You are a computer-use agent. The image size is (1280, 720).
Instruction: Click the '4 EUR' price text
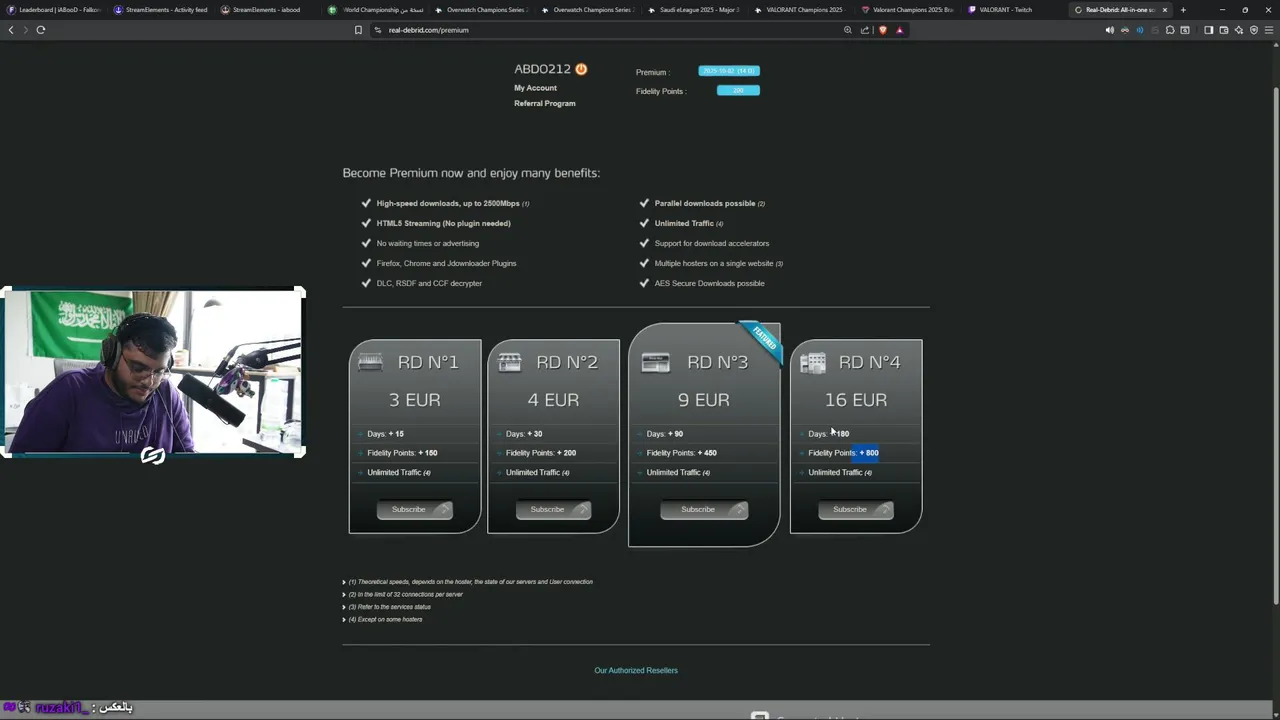point(553,400)
